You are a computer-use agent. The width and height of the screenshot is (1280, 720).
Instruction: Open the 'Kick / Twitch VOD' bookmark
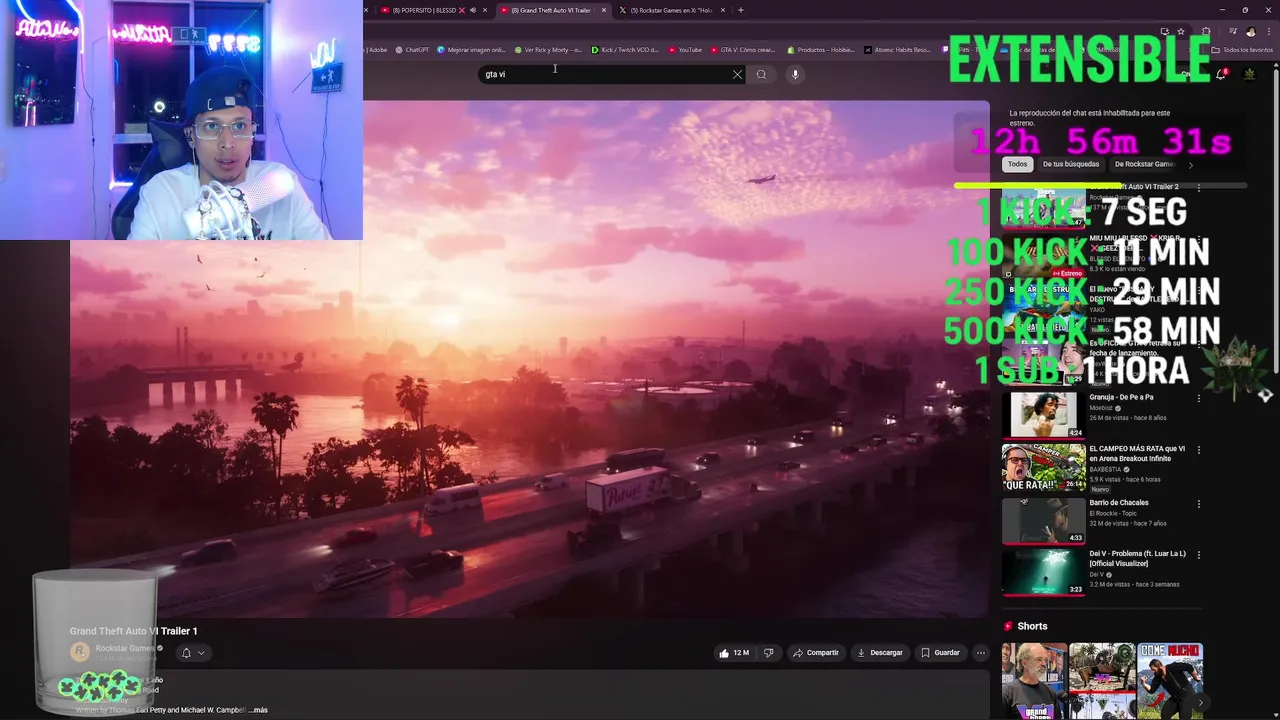coord(625,50)
